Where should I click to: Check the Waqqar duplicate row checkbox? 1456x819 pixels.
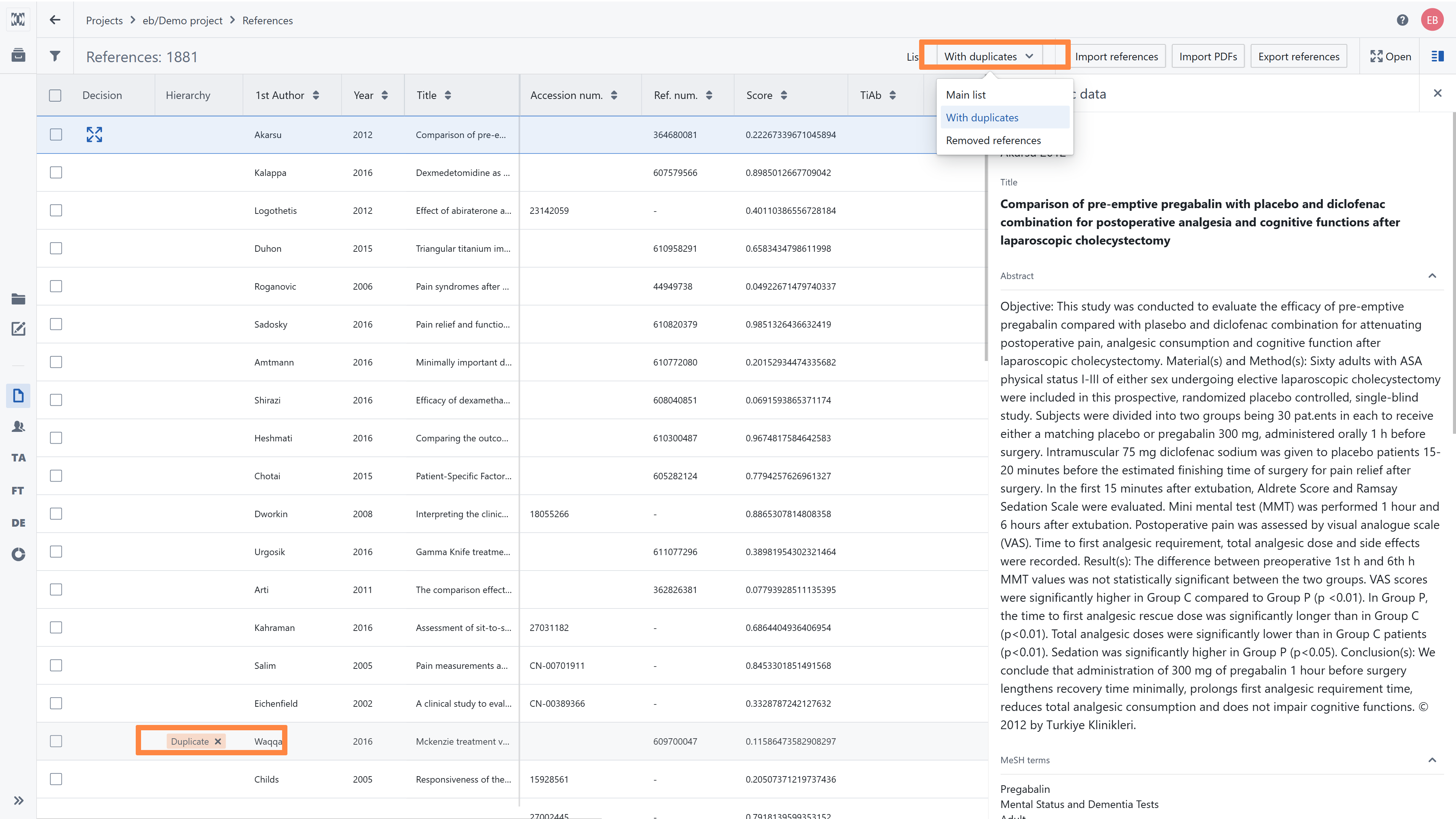pyautogui.click(x=56, y=741)
